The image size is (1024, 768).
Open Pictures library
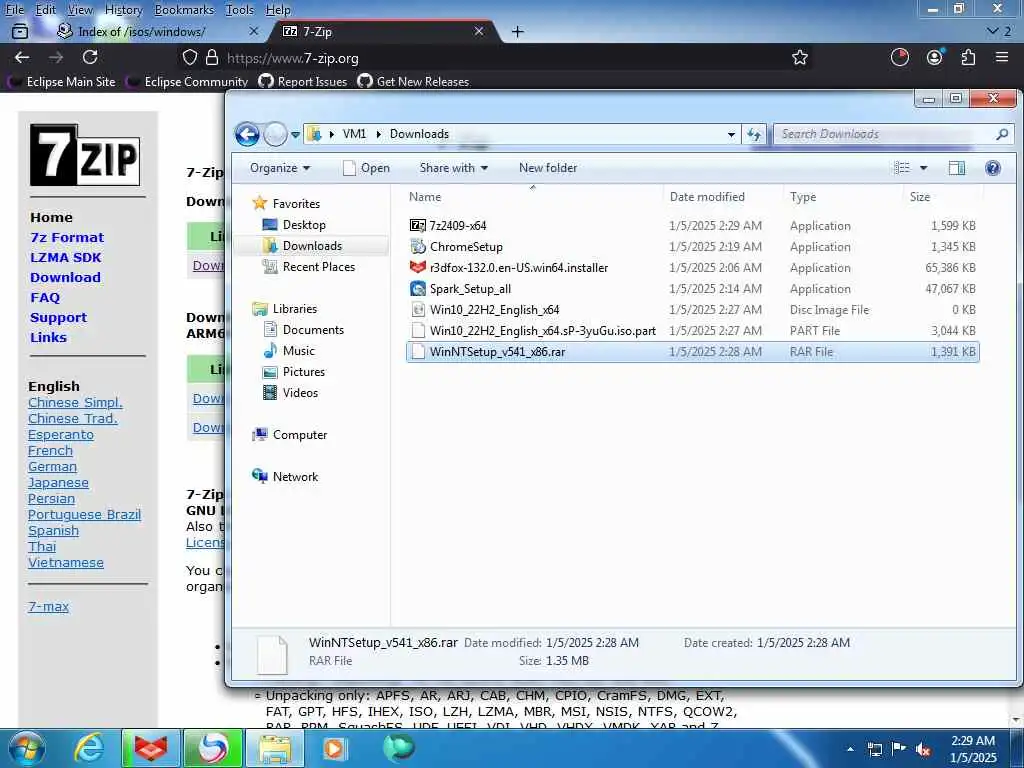point(303,372)
